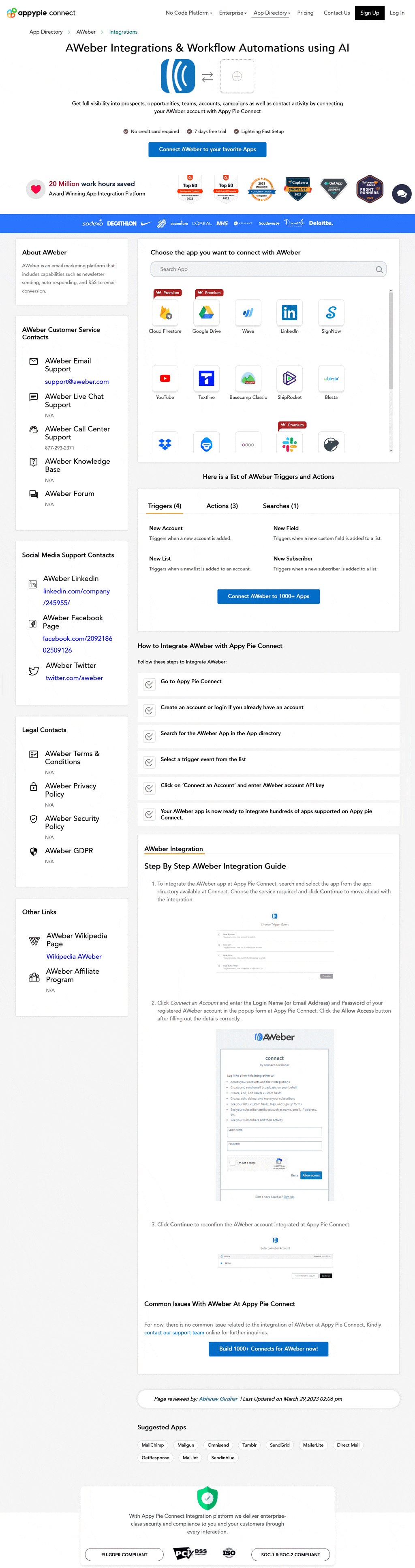Click the Sign Up button
Screen dimensions: 415x1568
click(x=369, y=13)
